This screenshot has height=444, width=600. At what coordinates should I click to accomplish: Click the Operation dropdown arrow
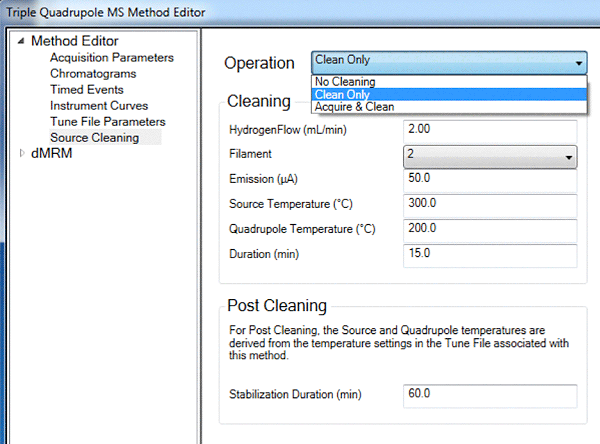580,62
